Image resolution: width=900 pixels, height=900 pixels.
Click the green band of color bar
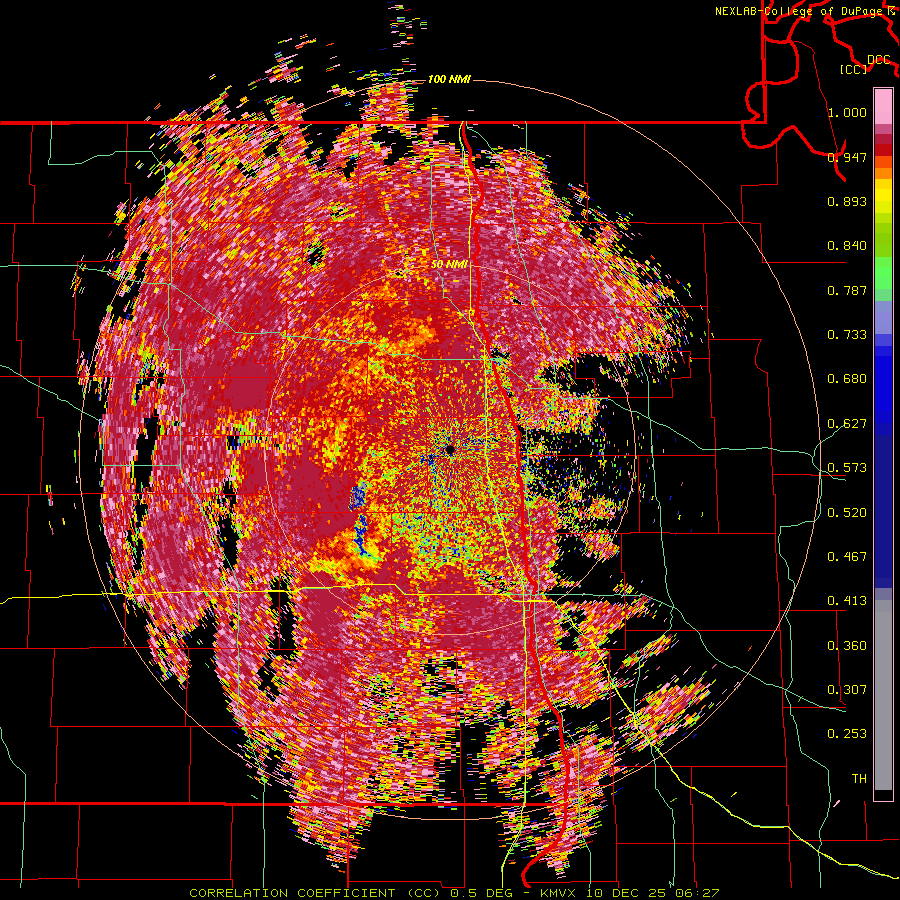883,273
